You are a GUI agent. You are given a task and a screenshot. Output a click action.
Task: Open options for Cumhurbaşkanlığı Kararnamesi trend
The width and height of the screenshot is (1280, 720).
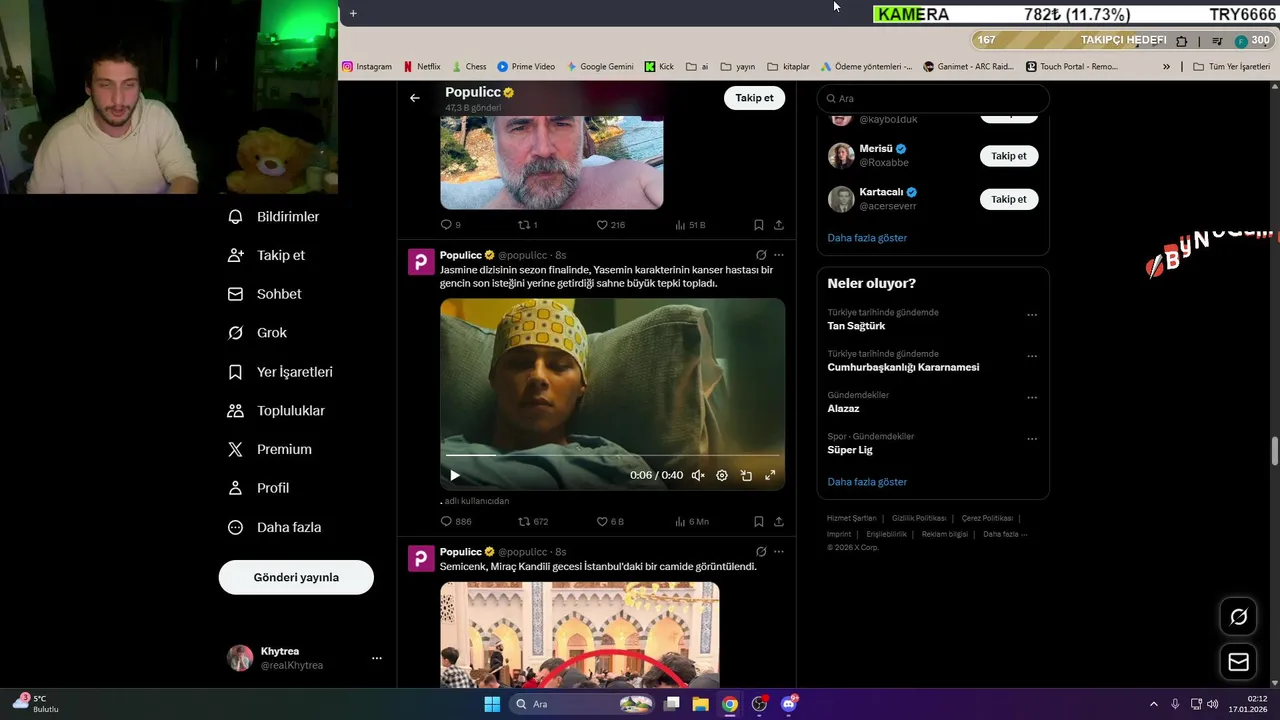click(1032, 356)
